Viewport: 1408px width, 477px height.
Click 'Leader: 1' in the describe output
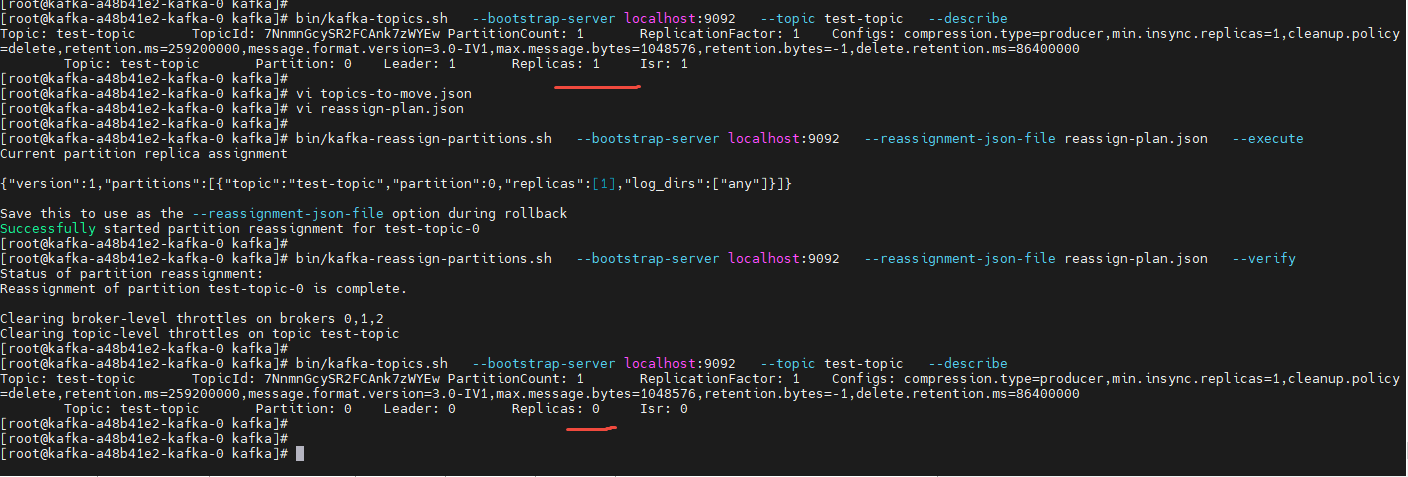pos(420,64)
